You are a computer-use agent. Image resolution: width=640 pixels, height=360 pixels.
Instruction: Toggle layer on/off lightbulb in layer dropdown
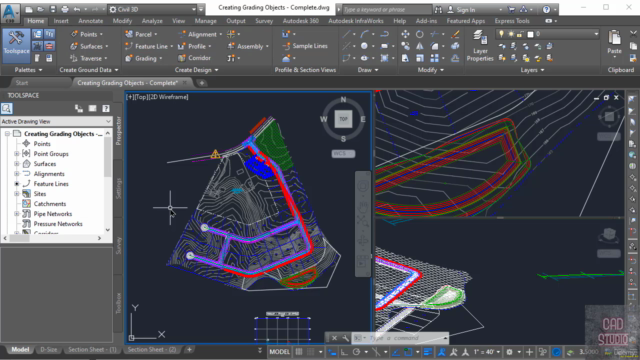point(502,34)
